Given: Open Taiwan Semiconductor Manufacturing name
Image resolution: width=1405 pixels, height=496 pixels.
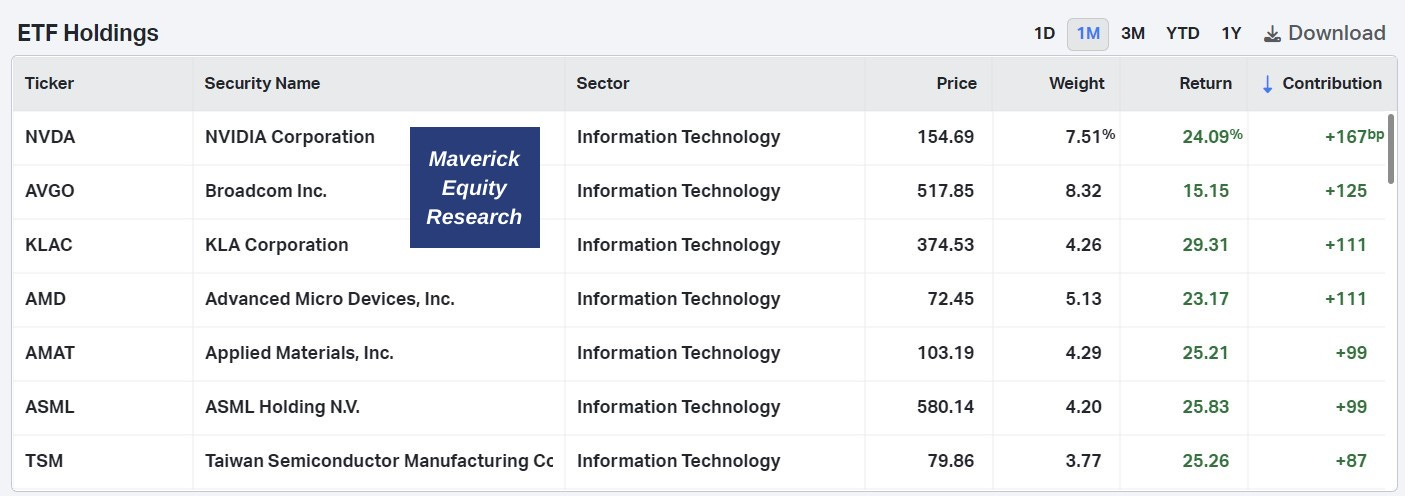Looking at the screenshot, I should pos(379,461).
